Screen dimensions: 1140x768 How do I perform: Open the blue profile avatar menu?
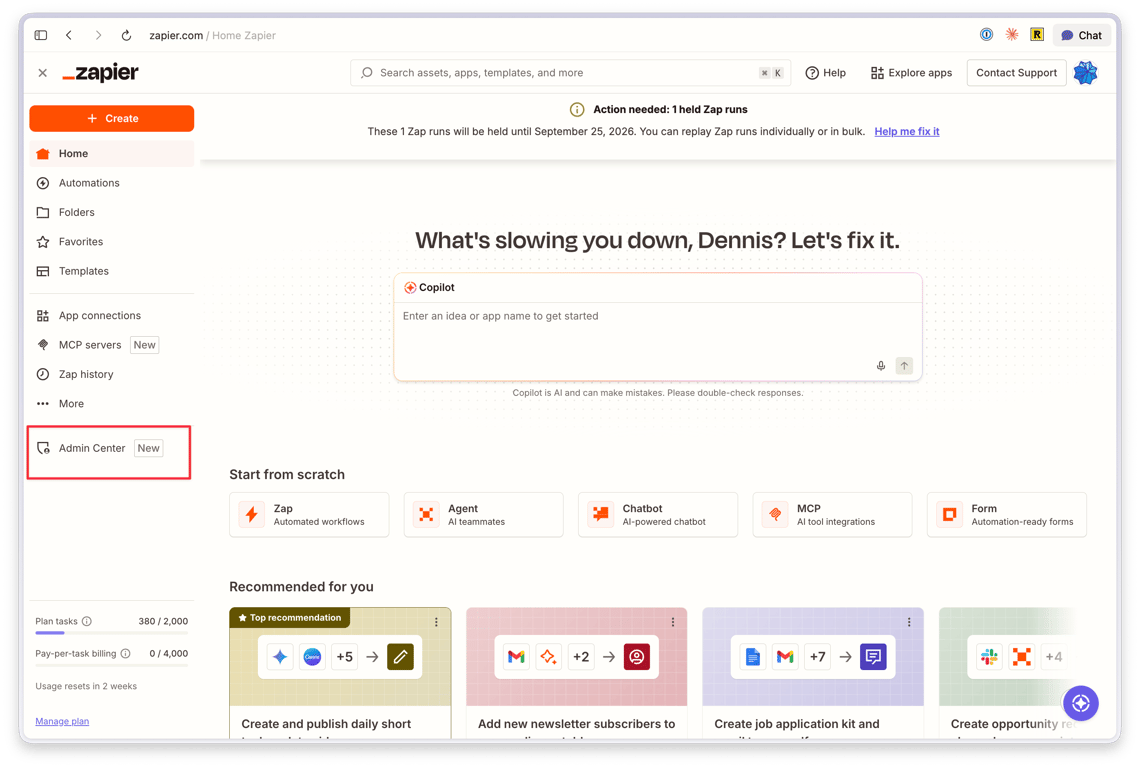pos(1085,73)
